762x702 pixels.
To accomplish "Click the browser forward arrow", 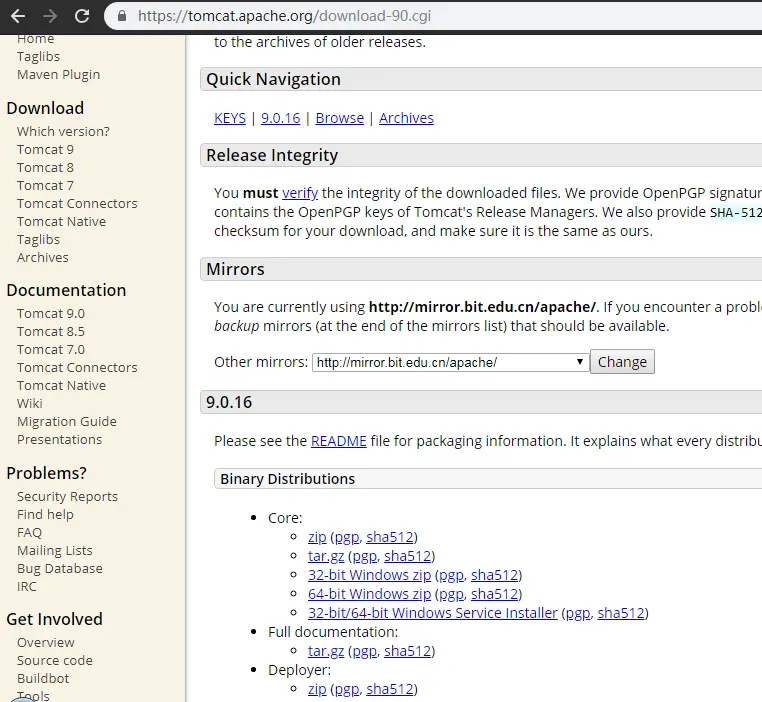I will coord(50,16).
